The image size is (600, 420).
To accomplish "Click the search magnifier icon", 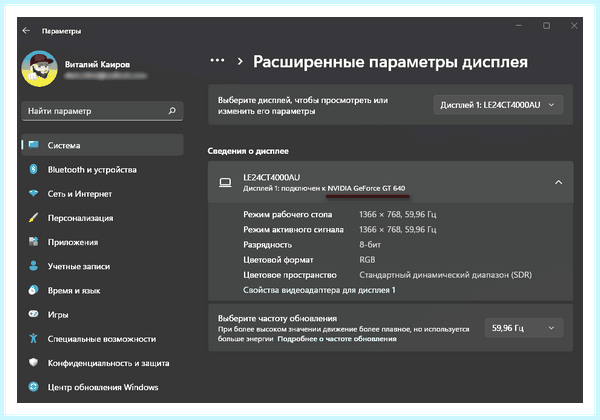I will (x=172, y=111).
